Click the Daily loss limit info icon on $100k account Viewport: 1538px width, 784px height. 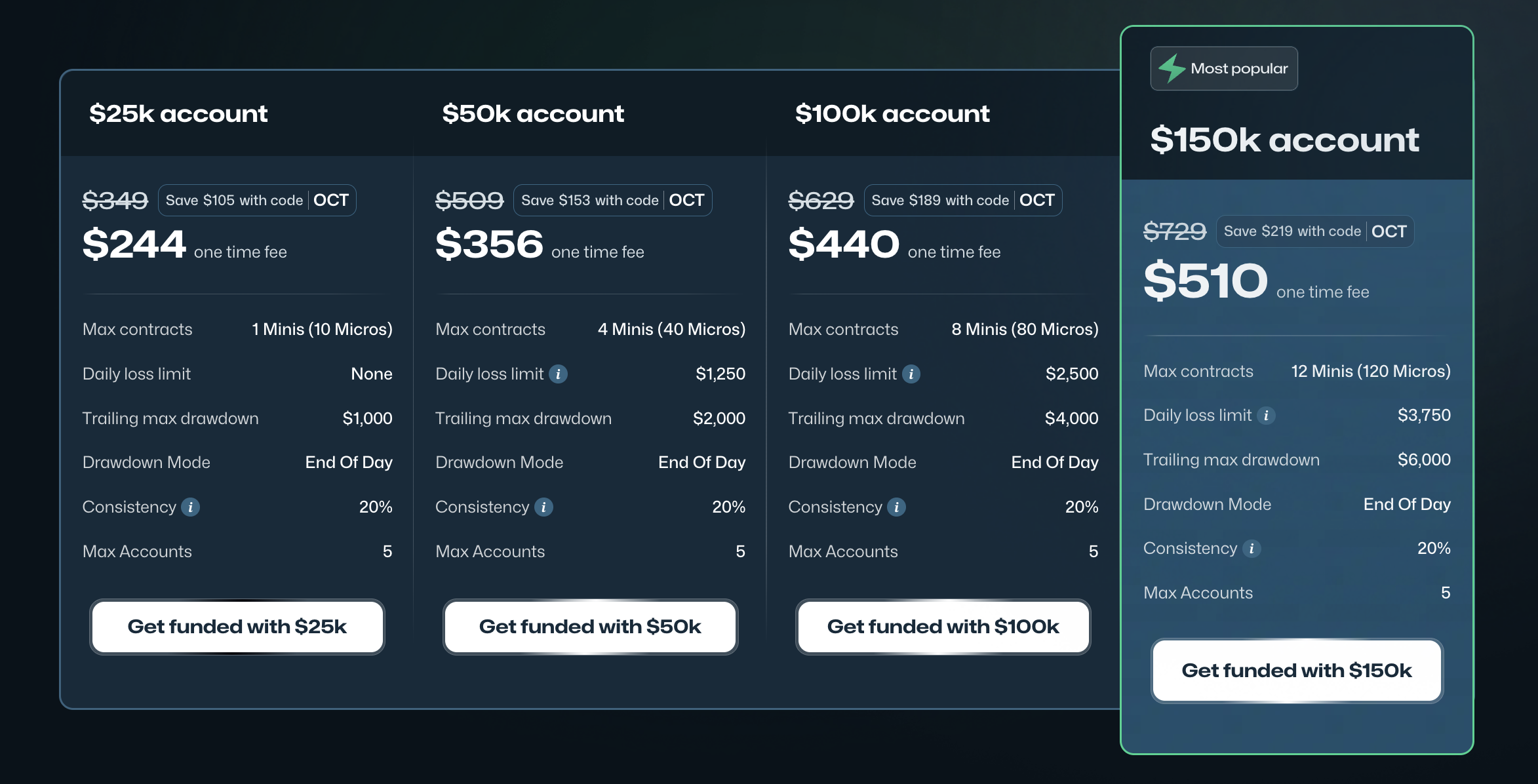click(x=912, y=374)
